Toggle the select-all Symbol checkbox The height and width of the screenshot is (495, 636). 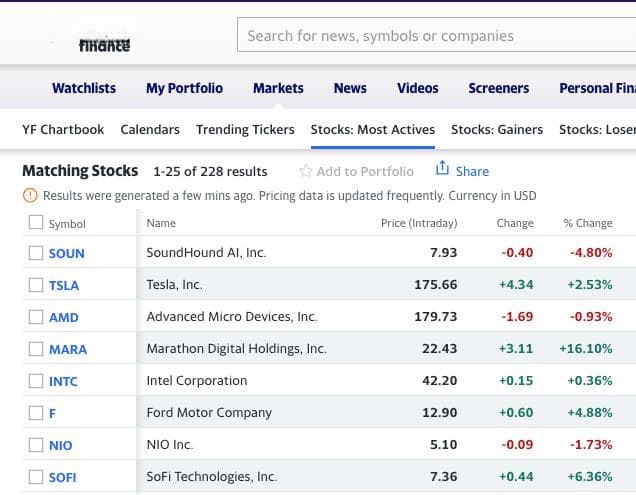point(36,222)
